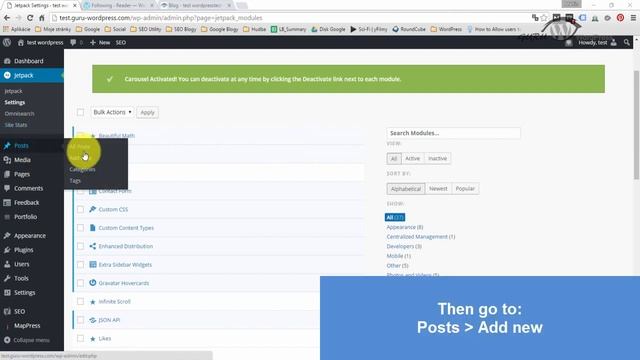Open Omnisearch under Jetpack

[19, 114]
